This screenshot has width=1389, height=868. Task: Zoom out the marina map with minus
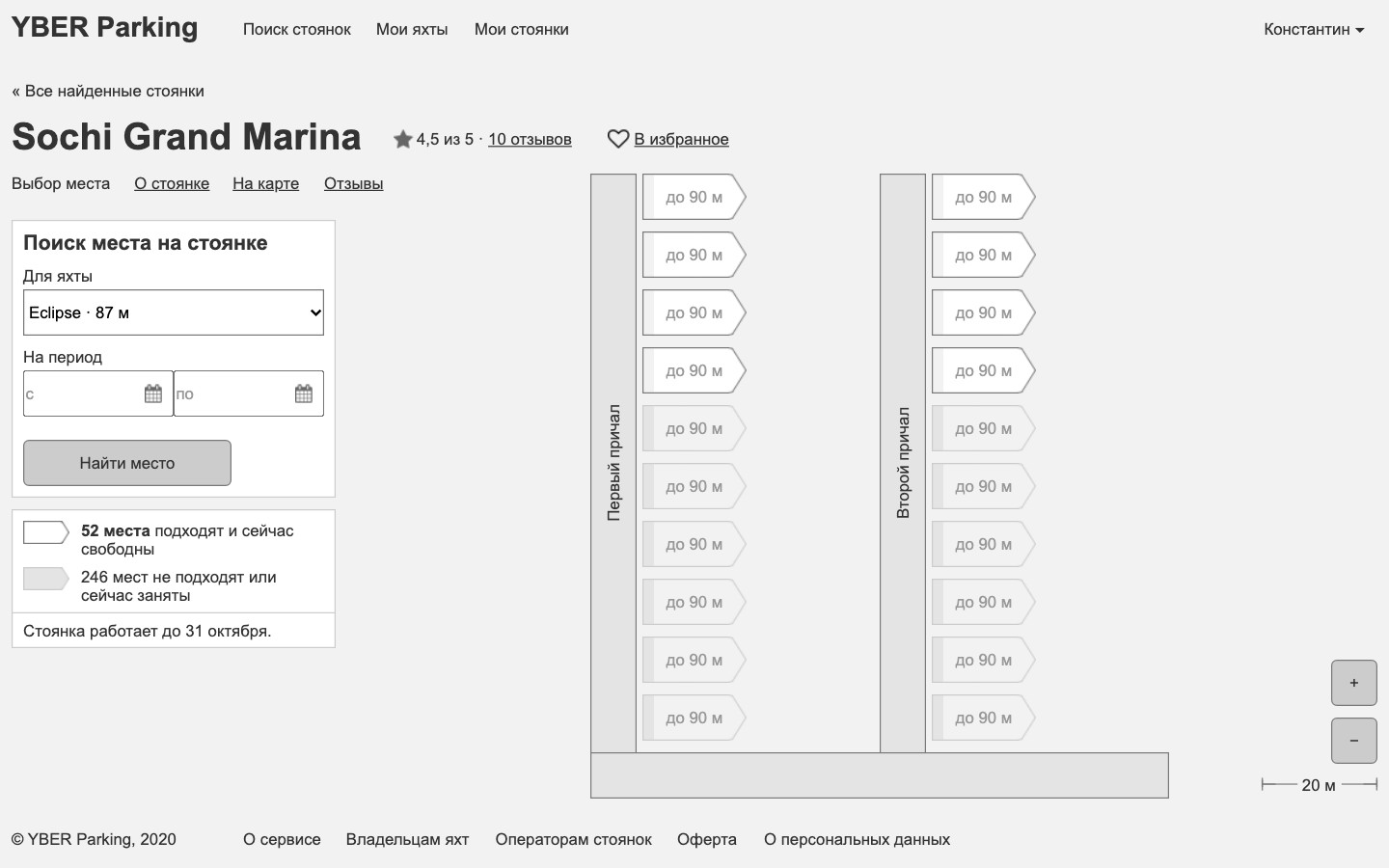pyautogui.click(x=1354, y=741)
